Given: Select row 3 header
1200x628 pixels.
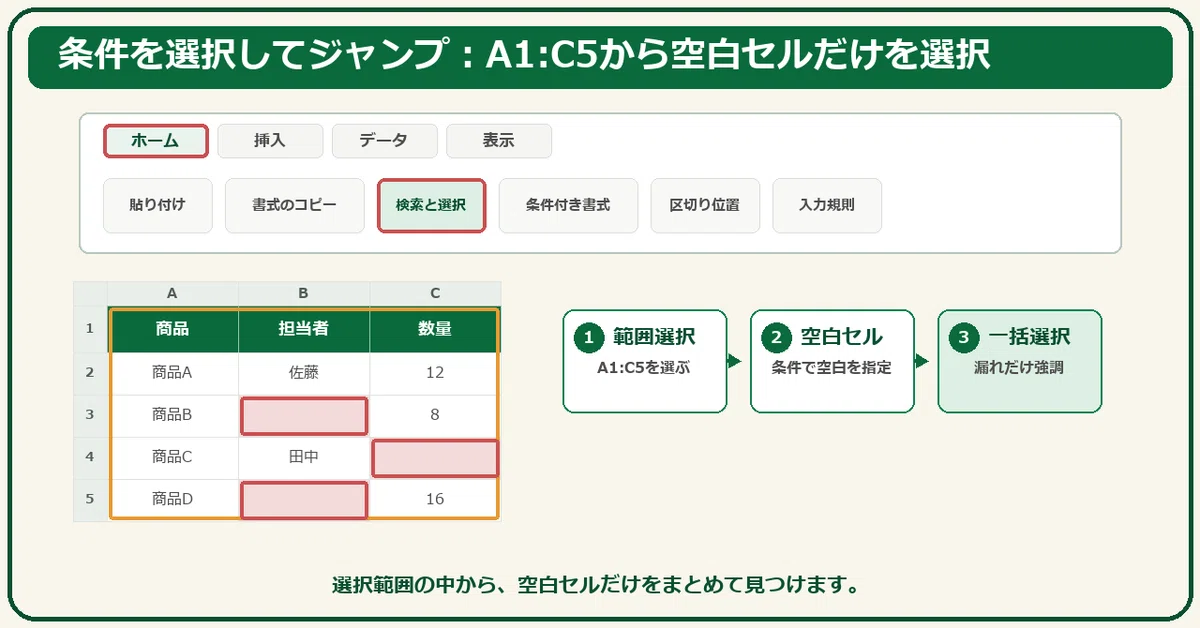Looking at the screenshot, I should 90,415.
